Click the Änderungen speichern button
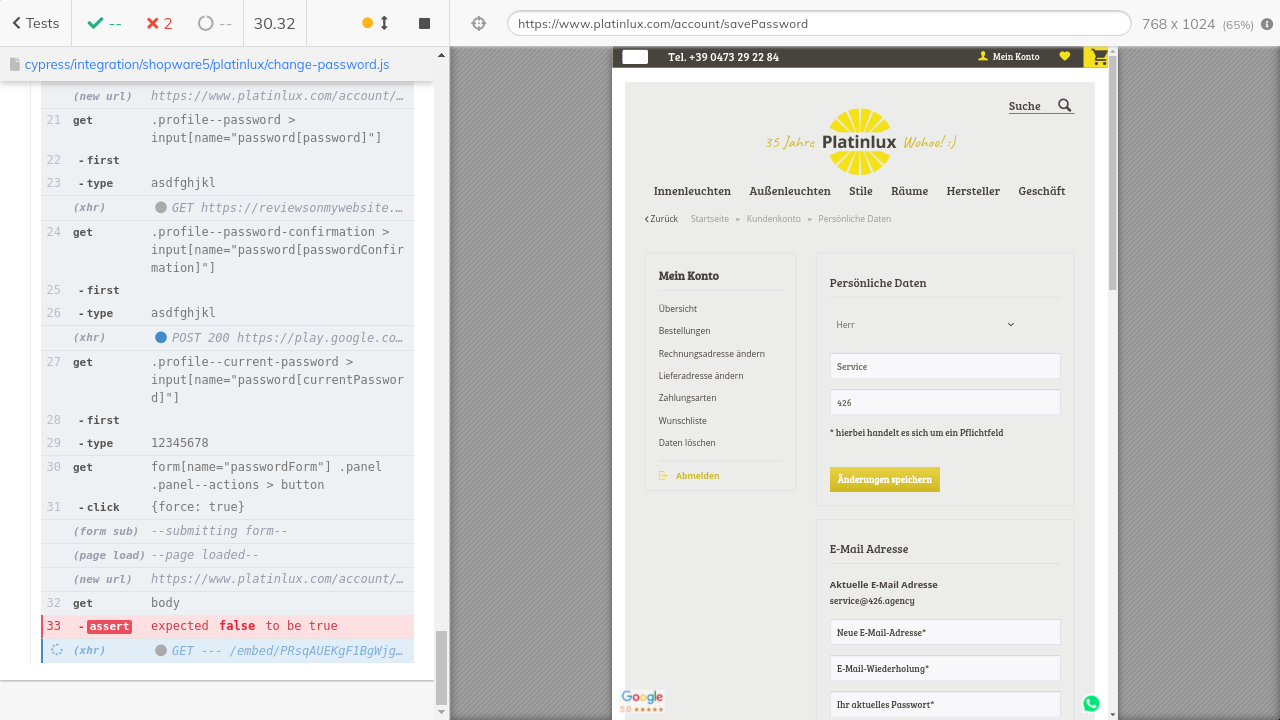This screenshot has width=1280, height=720. coord(884,479)
